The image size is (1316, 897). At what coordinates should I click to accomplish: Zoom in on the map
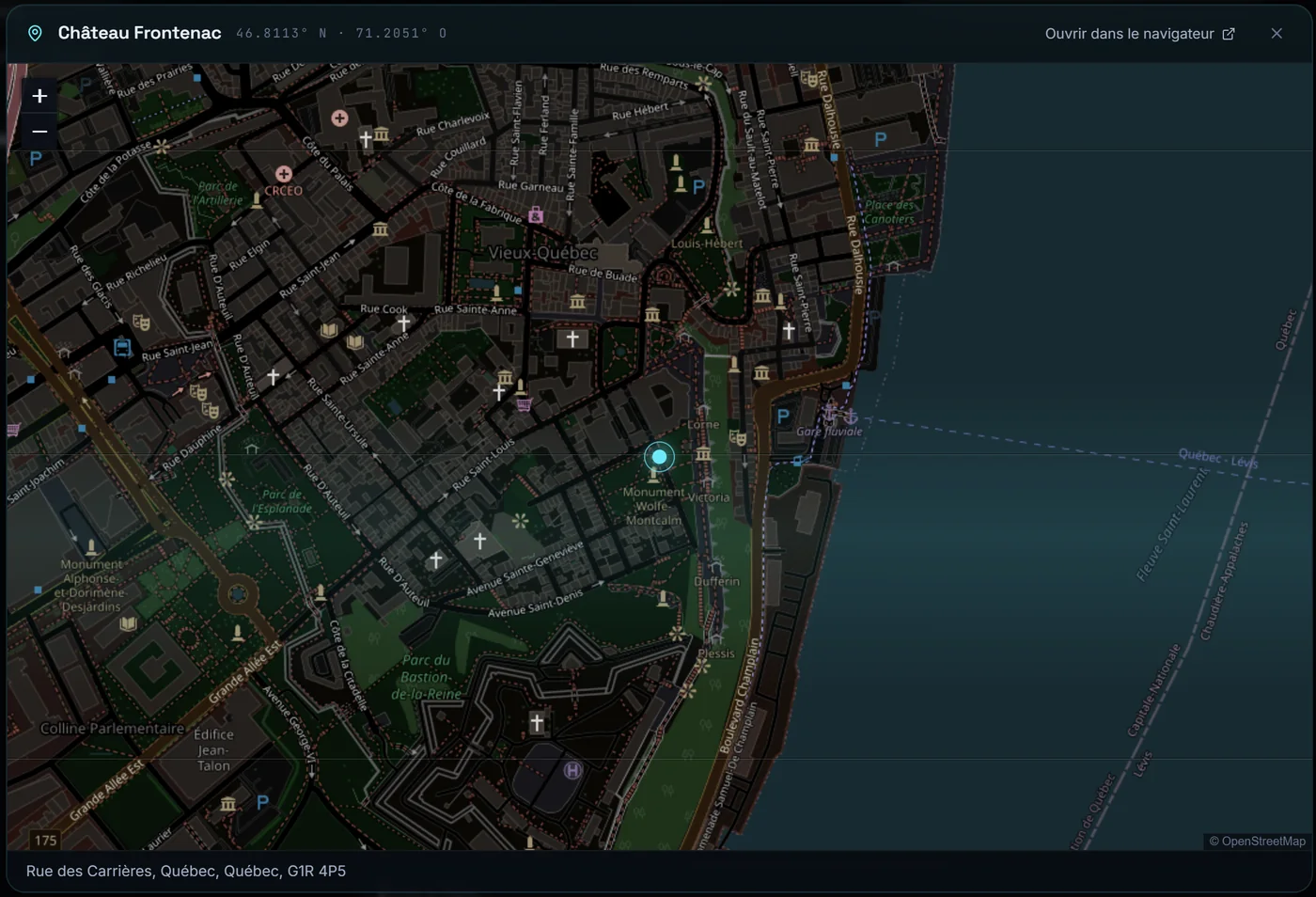click(39, 96)
